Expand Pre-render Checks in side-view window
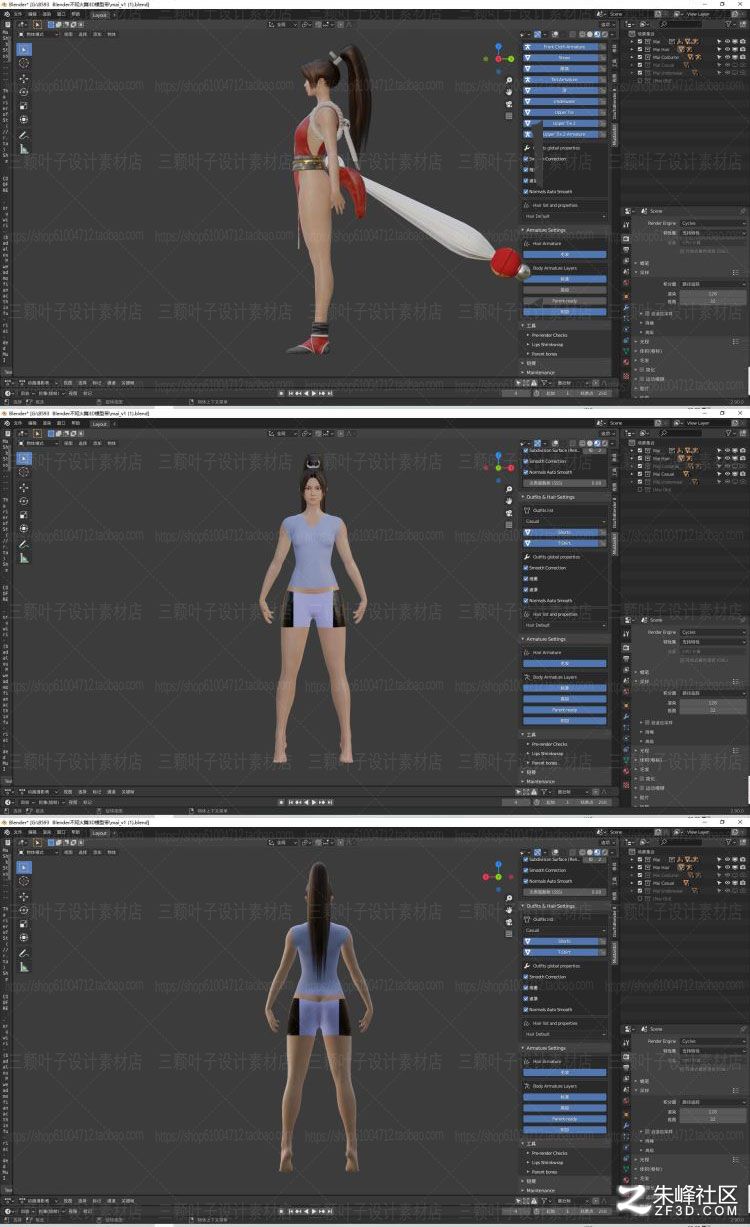Viewport: 750px width, 1227px height. [x=548, y=335]
